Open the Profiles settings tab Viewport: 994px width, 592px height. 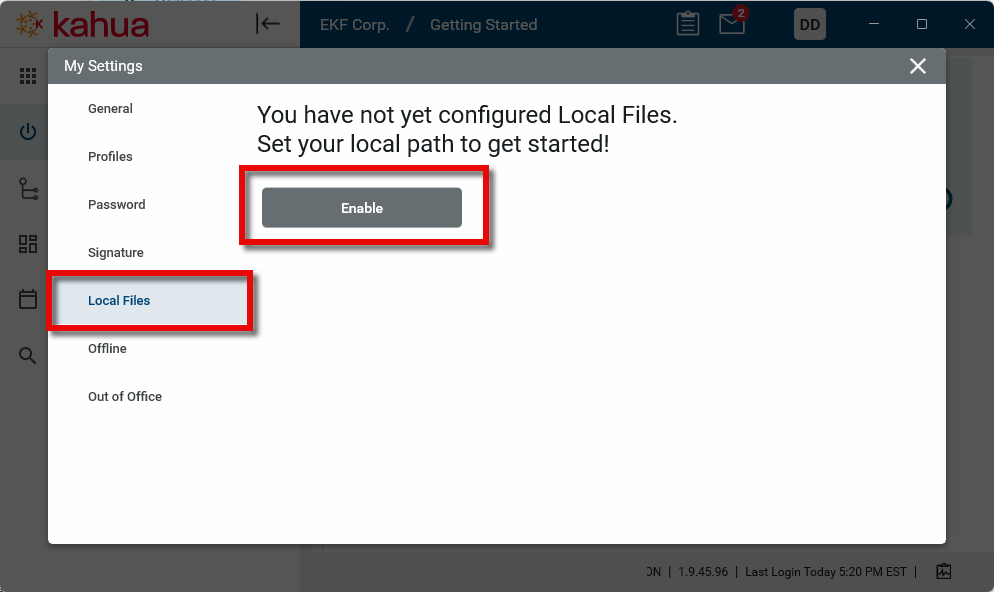110,157
